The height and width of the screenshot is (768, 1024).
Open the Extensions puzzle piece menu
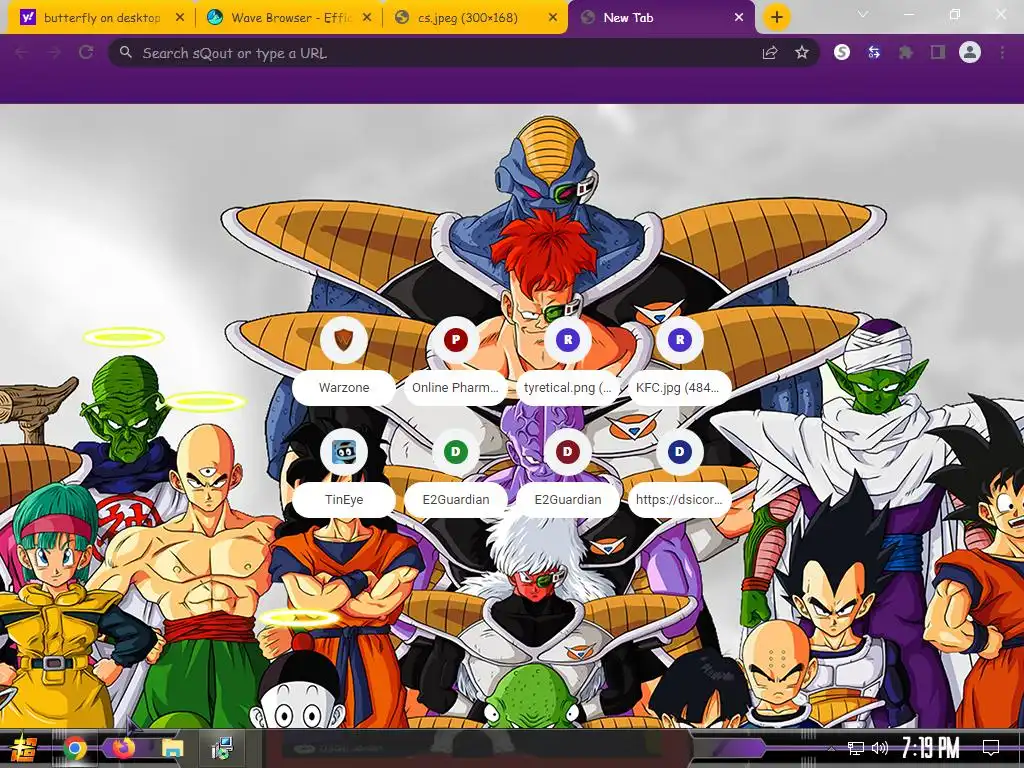point(906,52)
